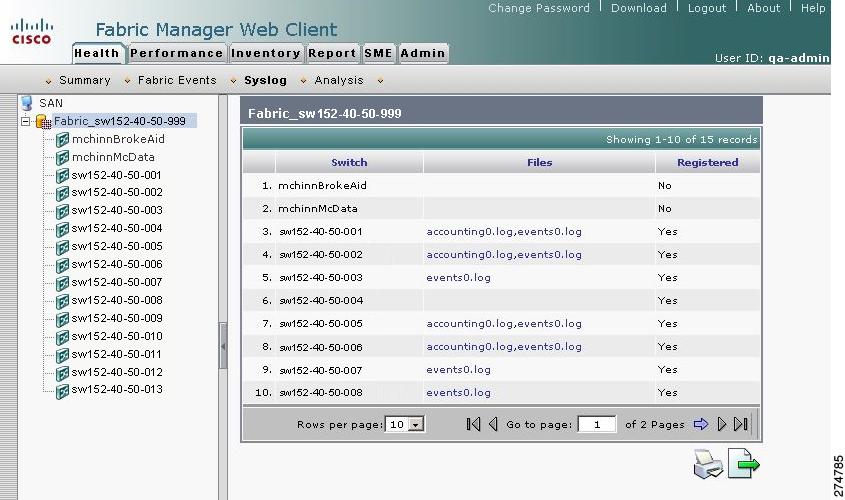Viewport: 845px width, 500px height.
Task: Click the blue Go arrow button
Action: [701, 424]
